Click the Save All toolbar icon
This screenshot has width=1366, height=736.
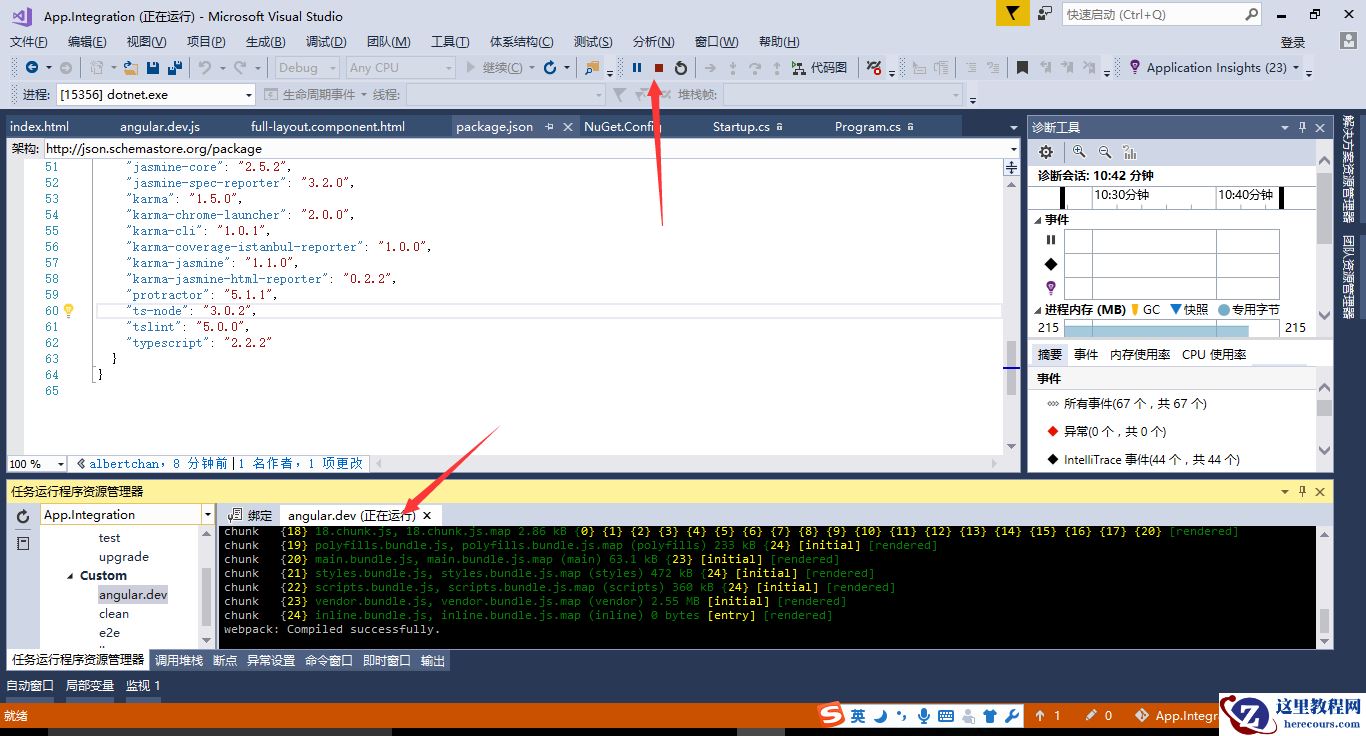click(x=175, y=68)
